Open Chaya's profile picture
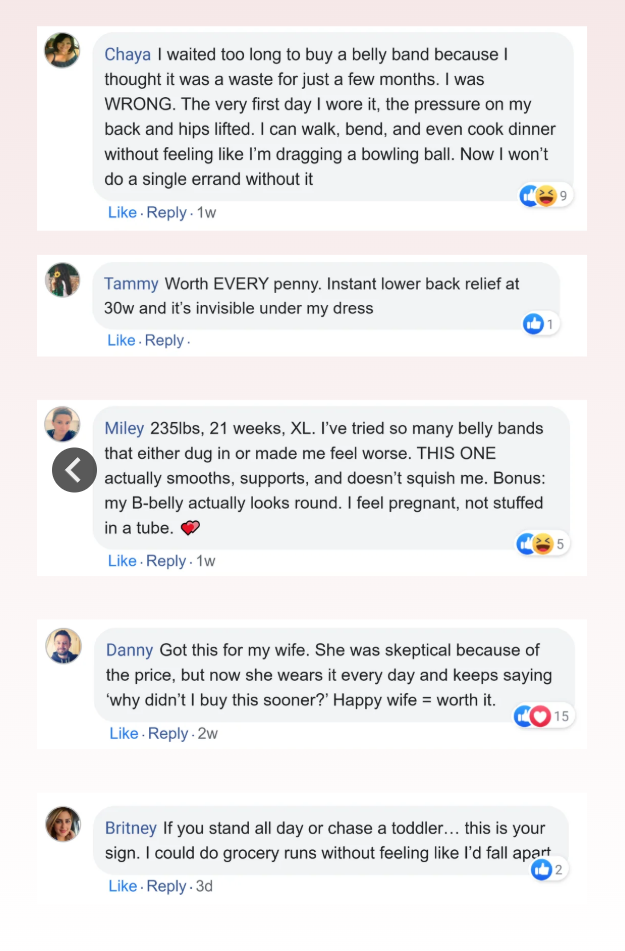The width and height of the screenshot is (625, 951). coord(62,50)
